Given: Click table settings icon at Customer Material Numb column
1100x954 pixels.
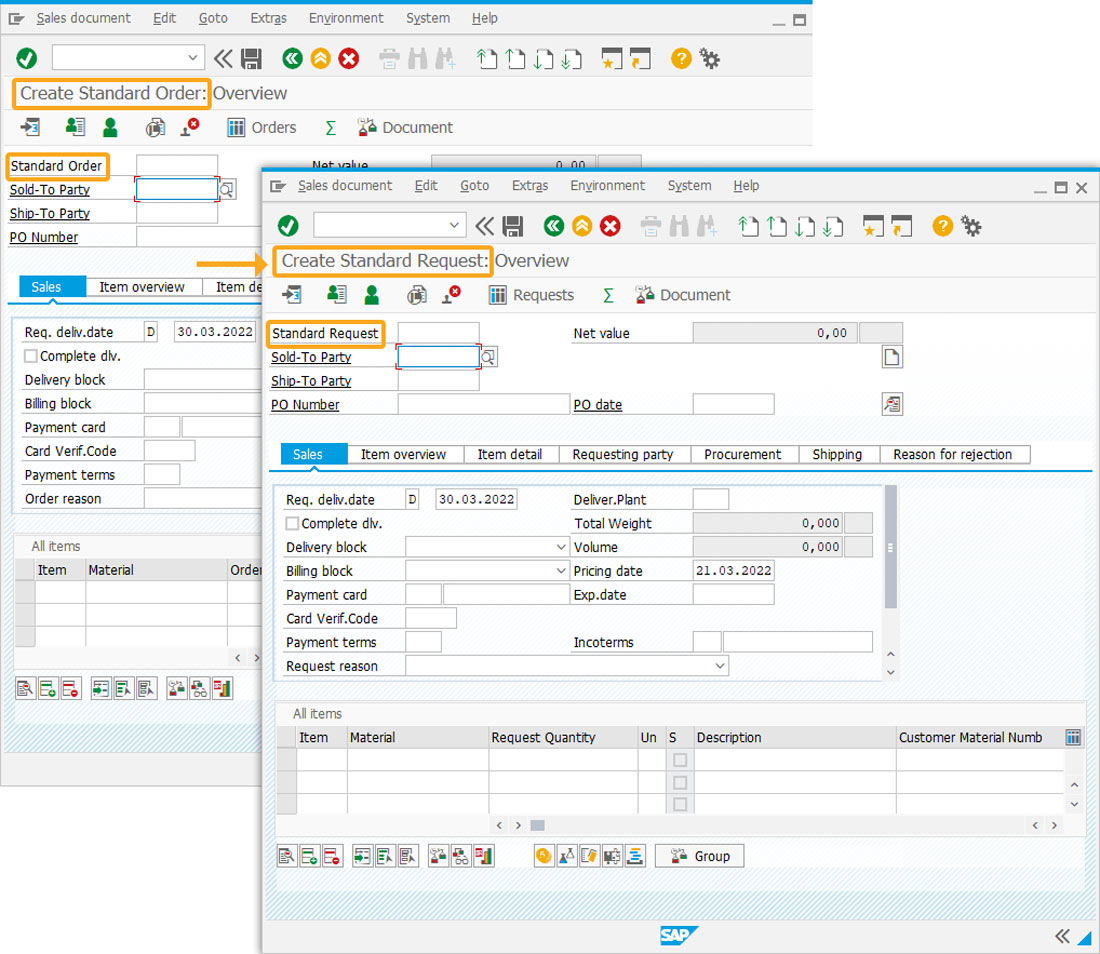Looking at the screenshot, I should click(1073, 737).
